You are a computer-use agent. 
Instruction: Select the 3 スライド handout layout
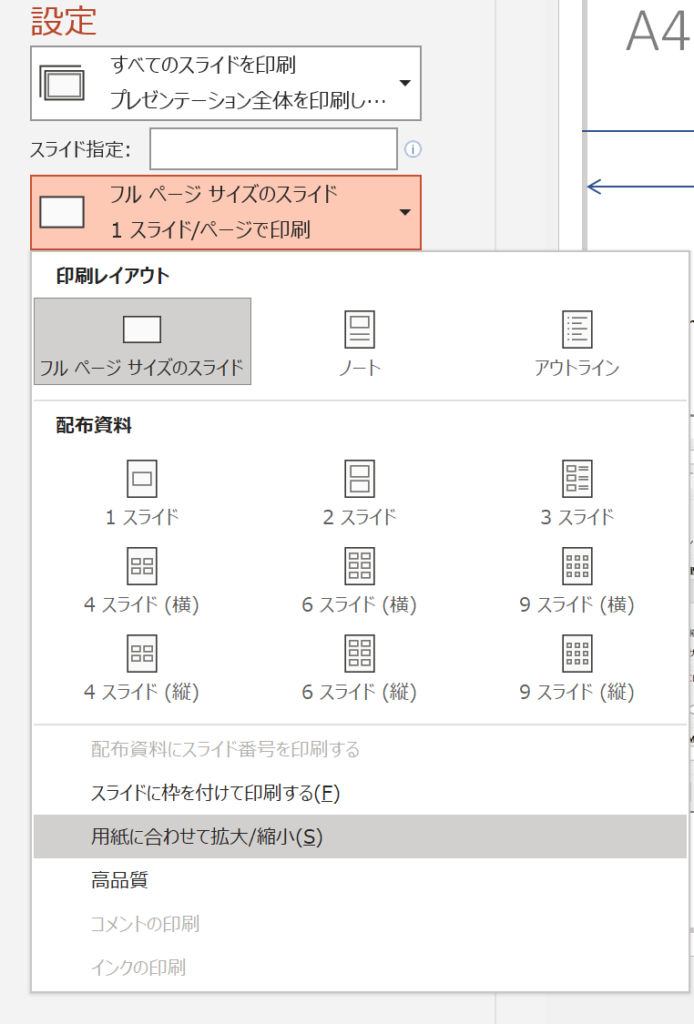577,479
